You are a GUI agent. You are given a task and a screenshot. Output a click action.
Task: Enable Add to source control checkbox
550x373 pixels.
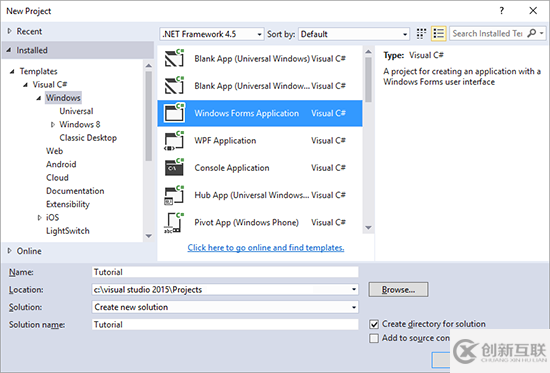click(374, 338)
